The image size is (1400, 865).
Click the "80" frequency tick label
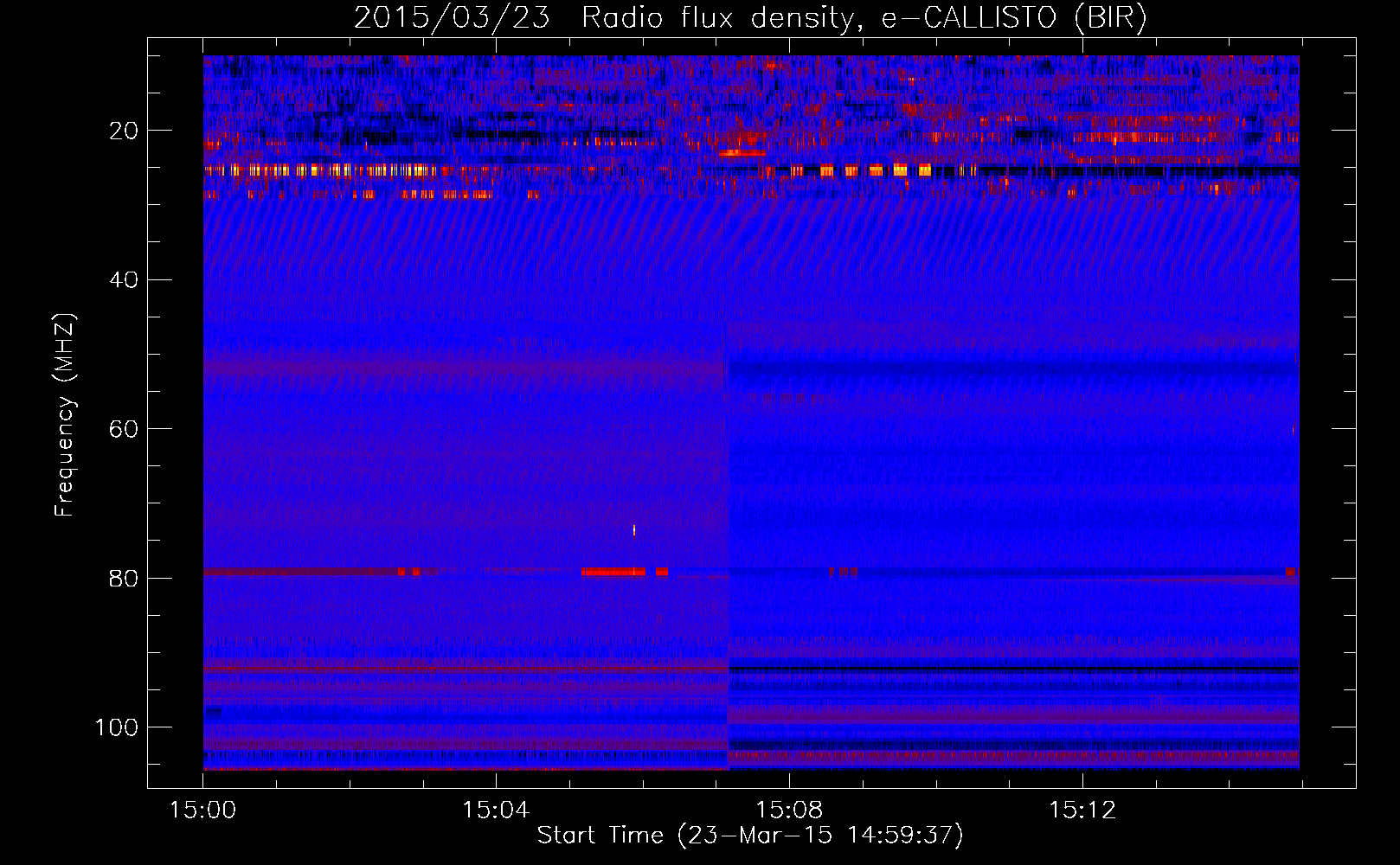[124, 579]
